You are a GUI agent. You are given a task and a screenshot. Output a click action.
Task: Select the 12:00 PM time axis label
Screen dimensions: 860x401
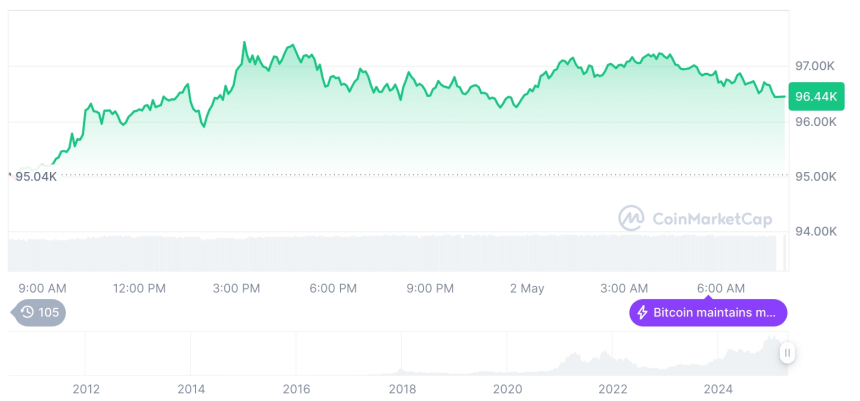[139, 288]
